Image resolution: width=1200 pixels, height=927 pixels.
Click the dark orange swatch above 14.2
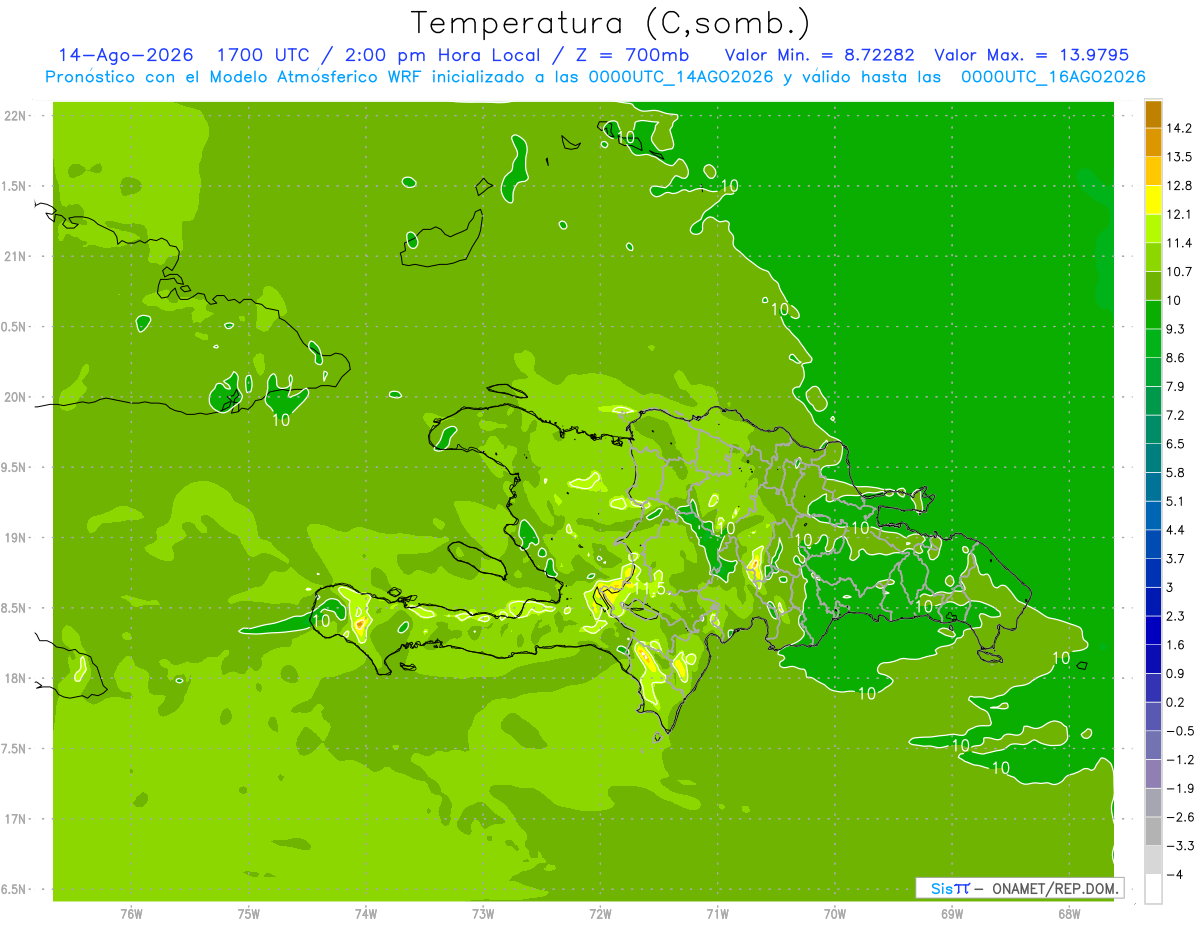point(1153,114)
